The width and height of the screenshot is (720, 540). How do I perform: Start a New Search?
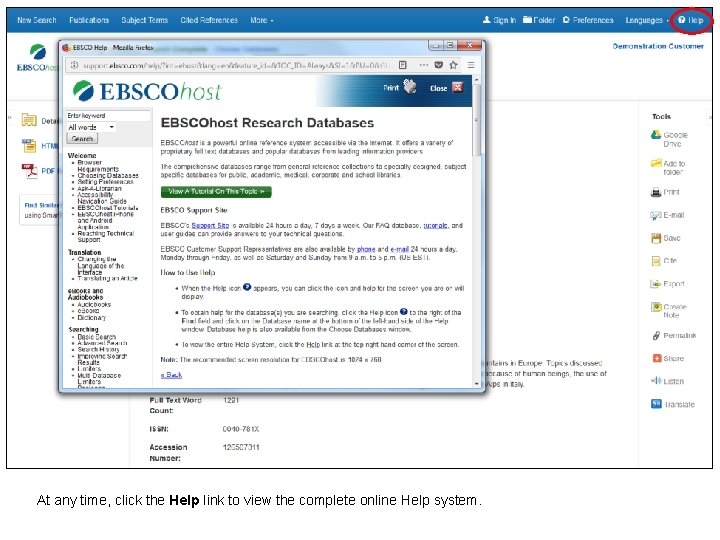coord(37,20)
